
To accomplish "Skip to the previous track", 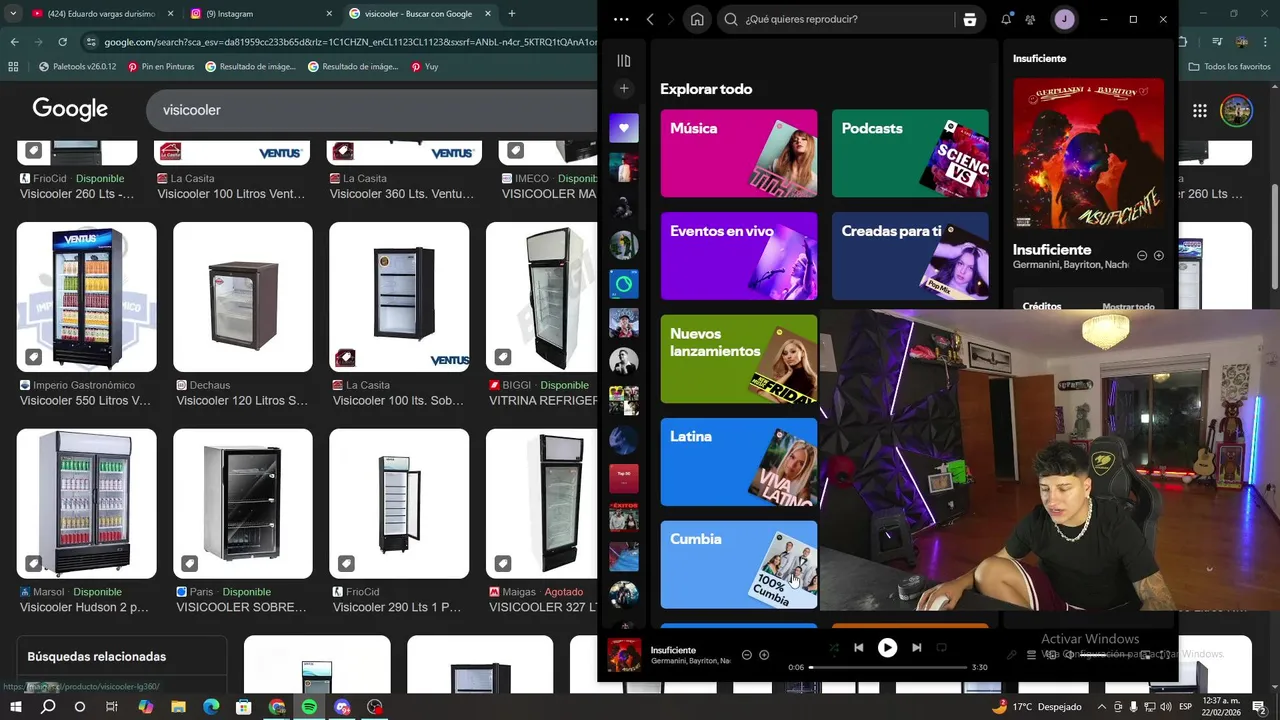I will point(858,648).
